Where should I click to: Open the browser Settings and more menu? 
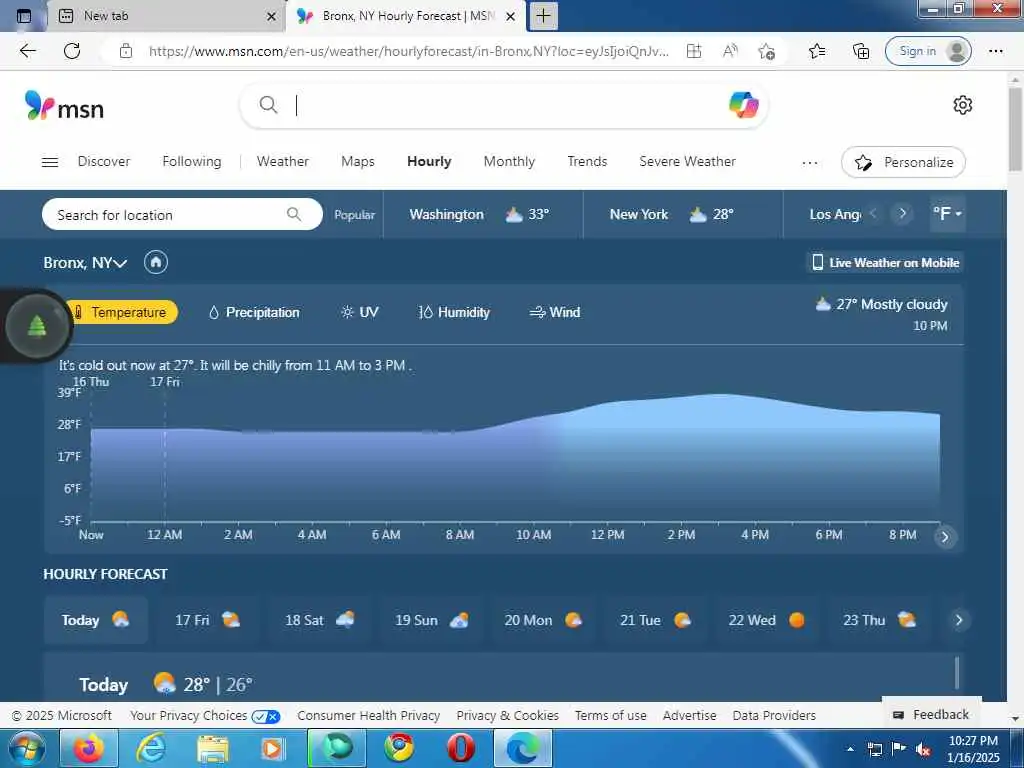[995, 51]
